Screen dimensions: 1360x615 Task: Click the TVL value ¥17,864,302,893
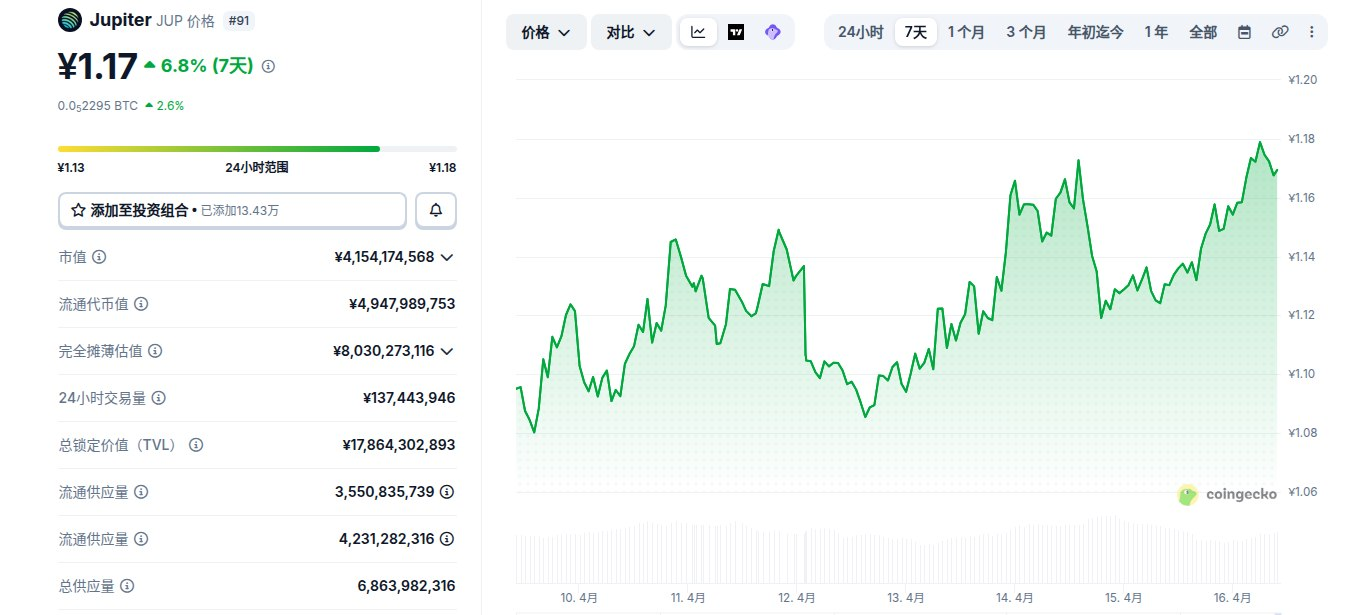click(399, 445)
